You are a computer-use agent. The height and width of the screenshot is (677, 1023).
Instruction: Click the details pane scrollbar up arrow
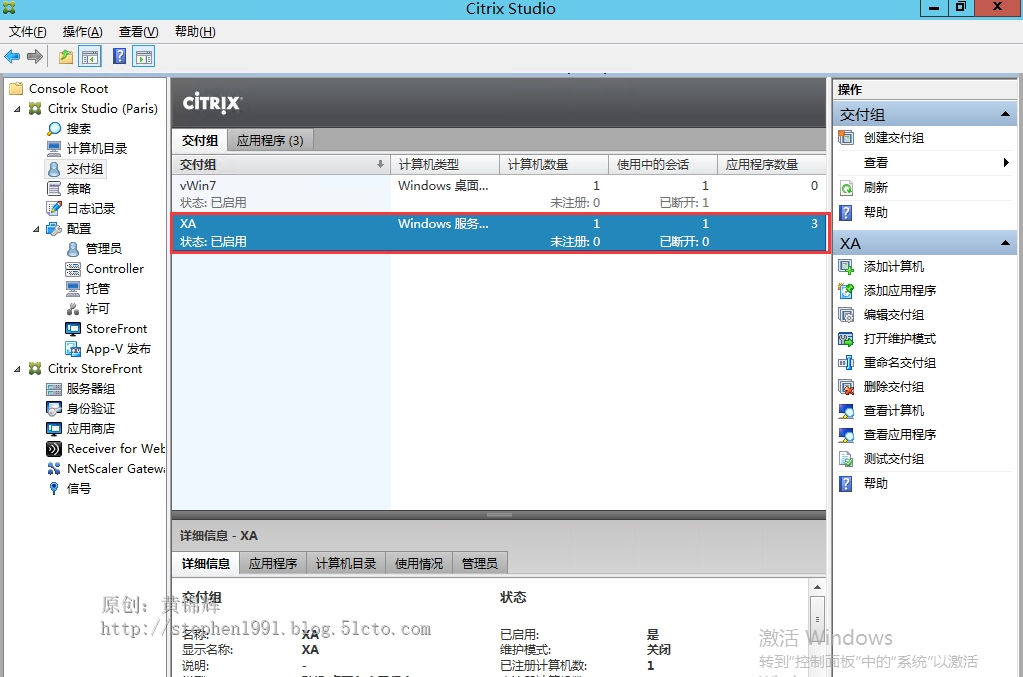(x=817, y=587)
